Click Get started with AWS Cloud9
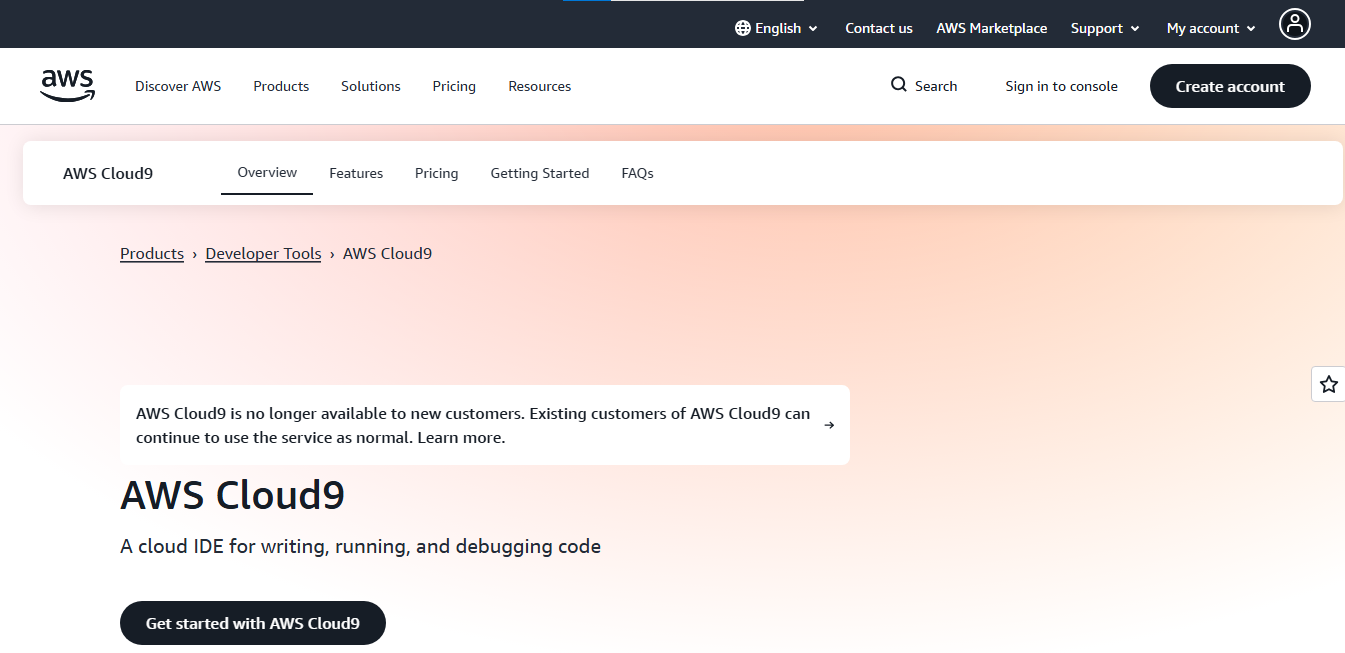Image resolution: width=1345 pixels, height=653 pixels. [252, 623]
